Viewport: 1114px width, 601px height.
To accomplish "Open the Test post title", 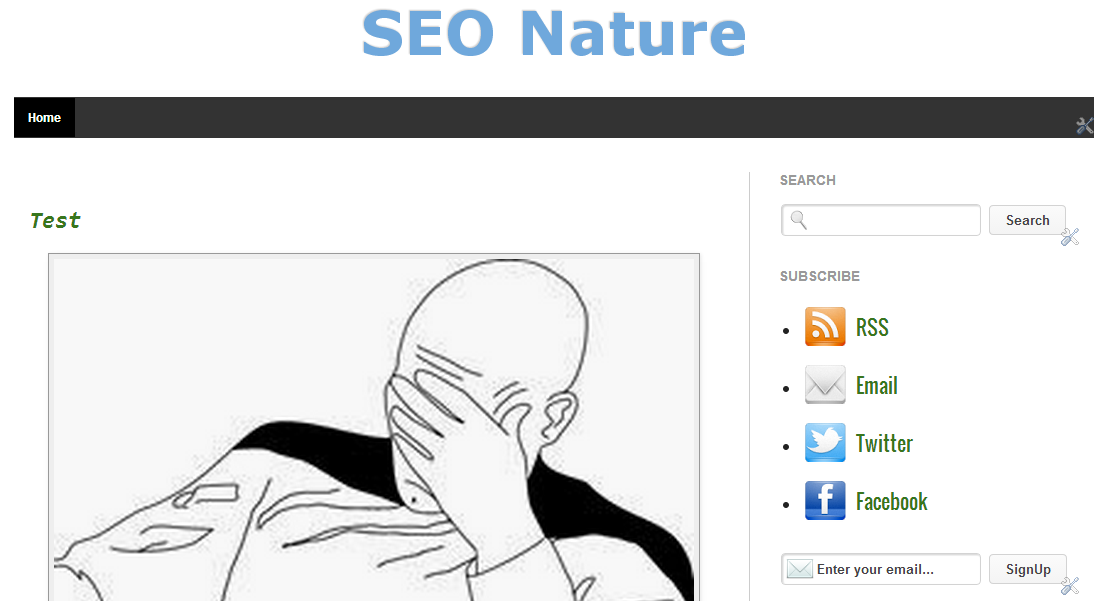I will pyautogui.click(x=55, y=221).
